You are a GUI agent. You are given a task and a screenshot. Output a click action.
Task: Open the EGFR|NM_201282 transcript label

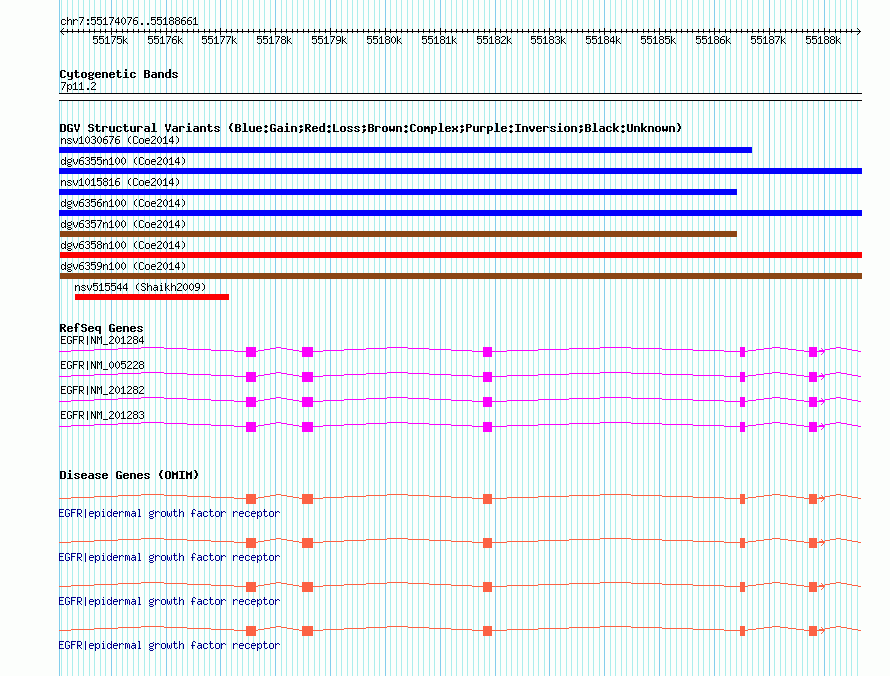coord(102,391)
